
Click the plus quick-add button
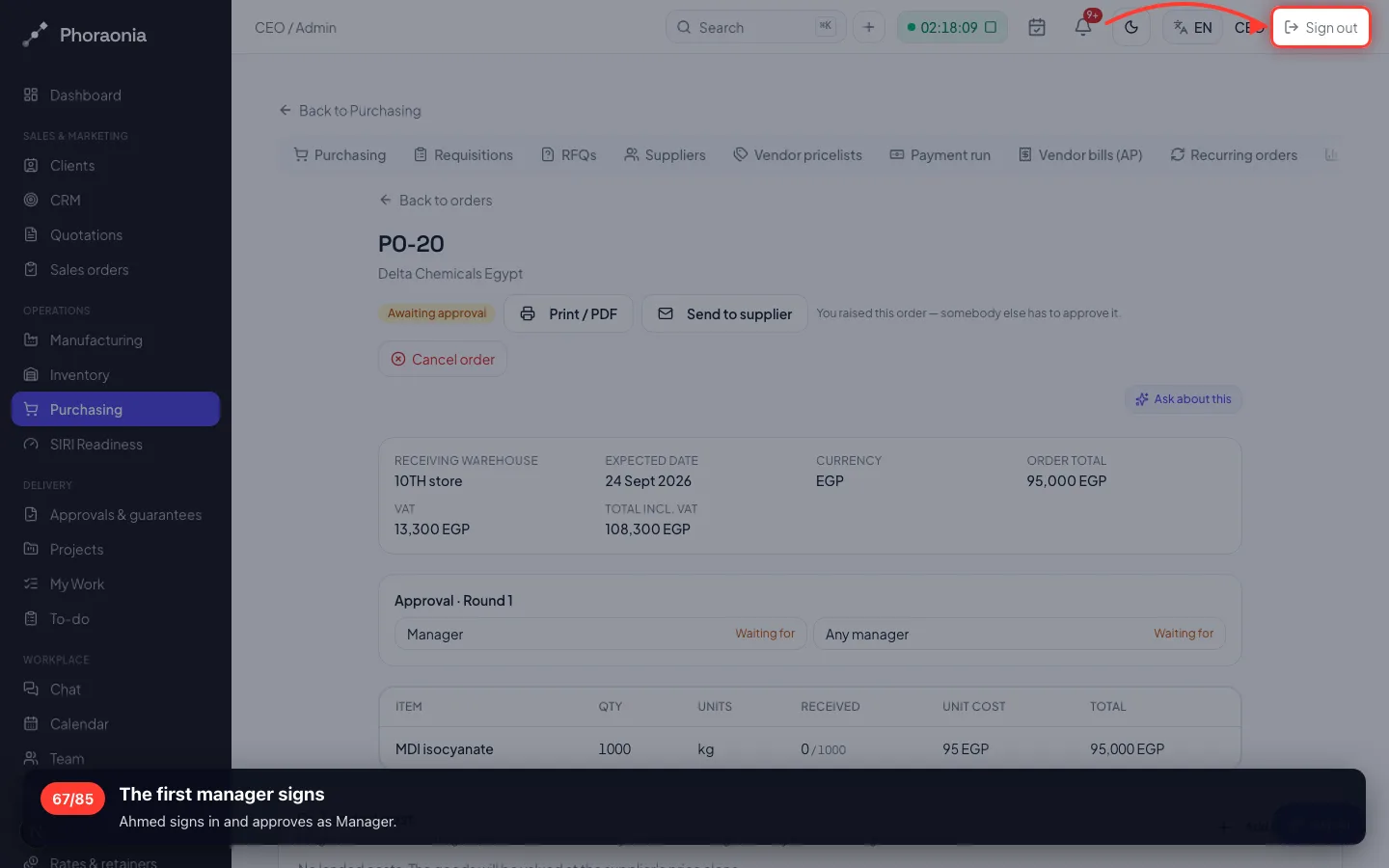[868, 27]
